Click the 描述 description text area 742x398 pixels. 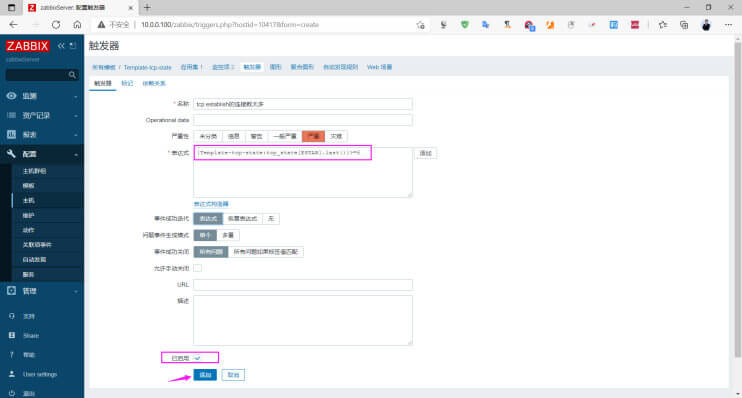tap(303, 320)
